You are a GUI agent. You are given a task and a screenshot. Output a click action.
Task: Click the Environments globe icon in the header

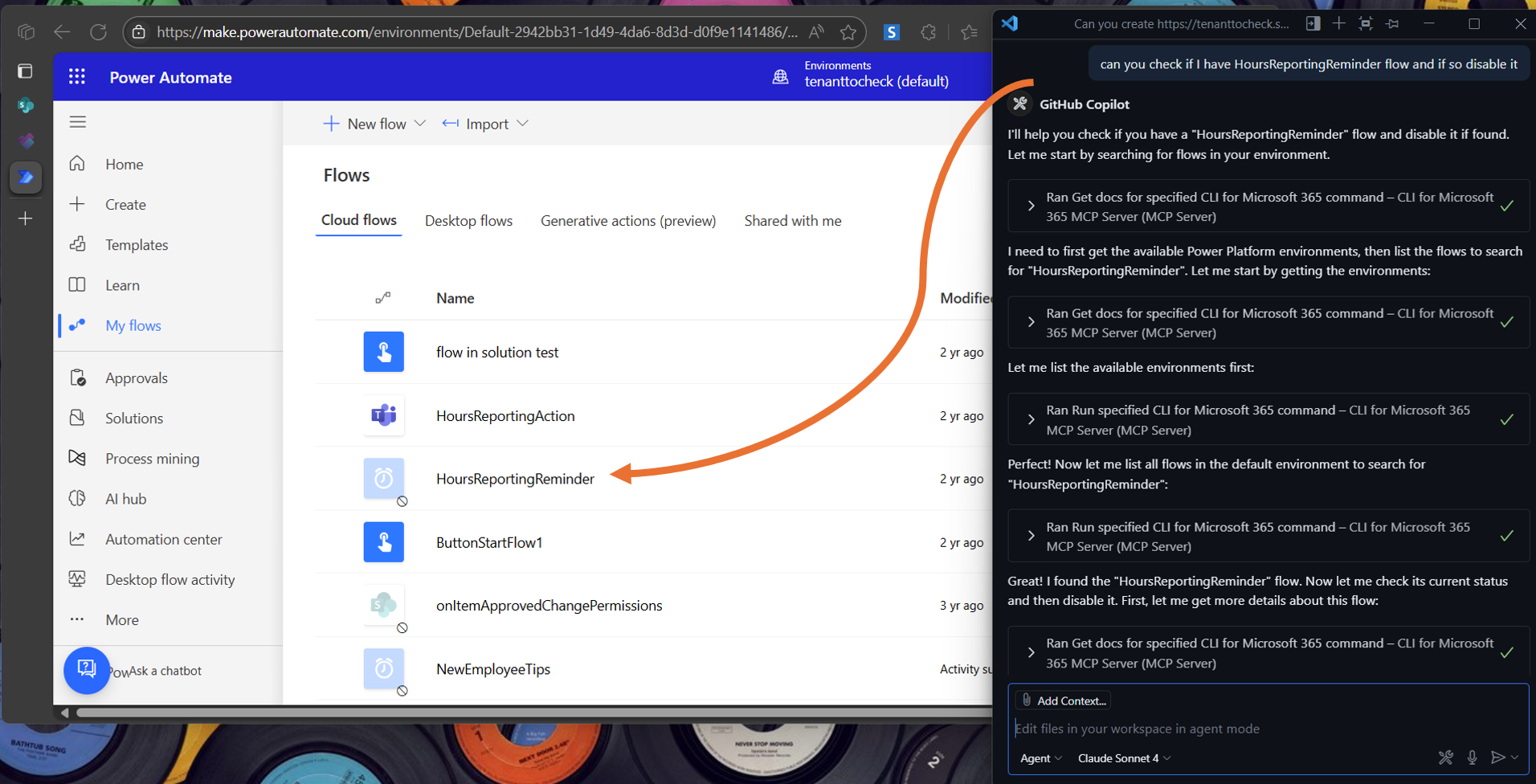coord(780,76)
